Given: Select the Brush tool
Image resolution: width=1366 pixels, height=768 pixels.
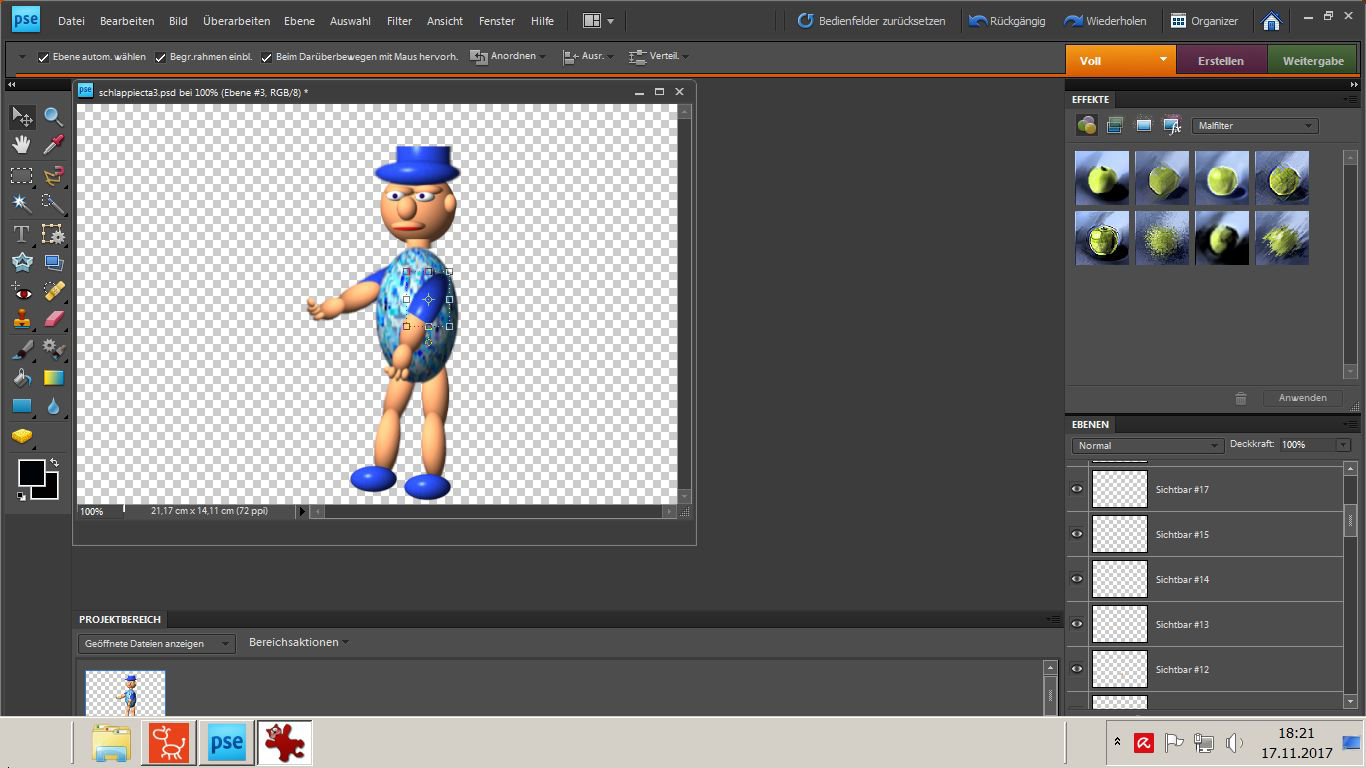Looking at the screenshot, I should [22, 350].
